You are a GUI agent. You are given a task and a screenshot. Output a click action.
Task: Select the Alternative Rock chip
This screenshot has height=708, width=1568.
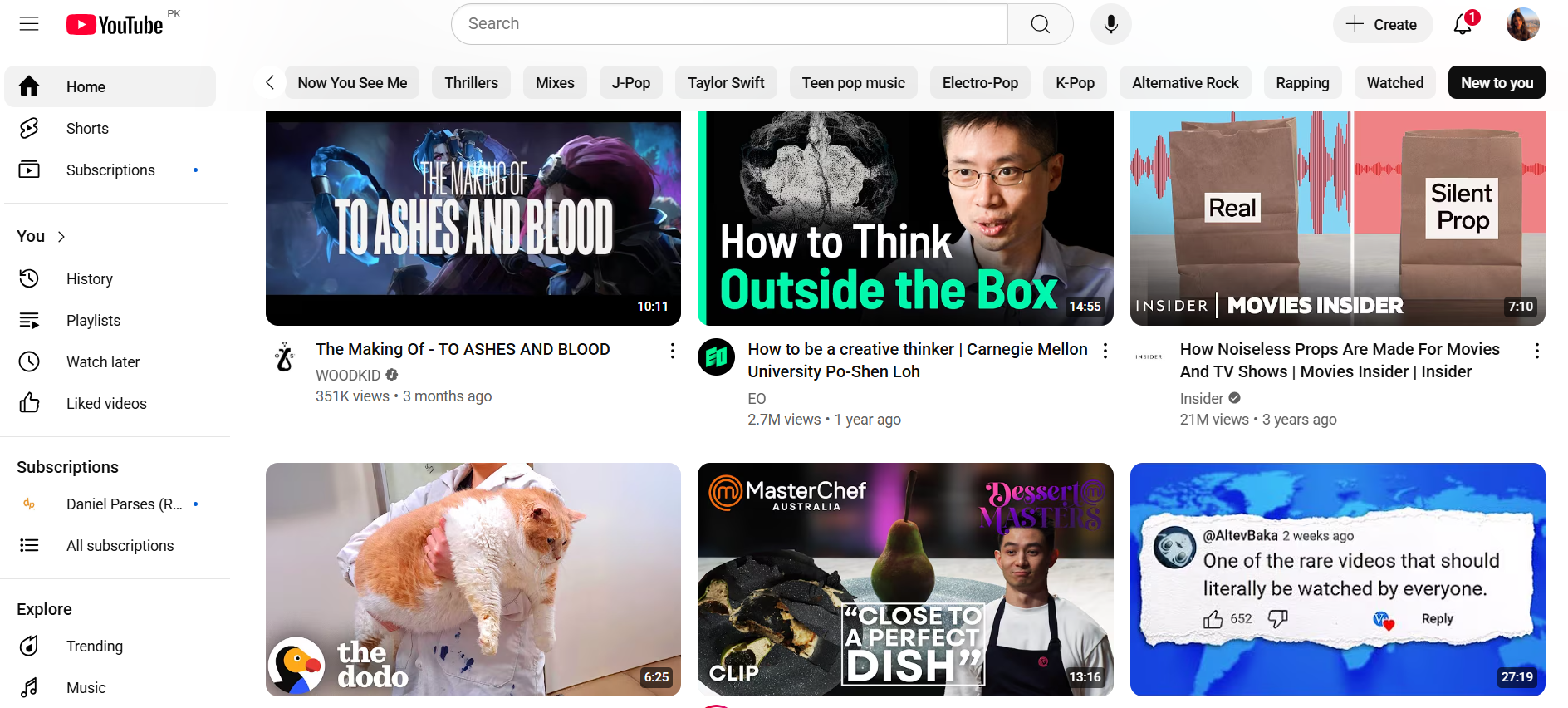pos(1185,82)
